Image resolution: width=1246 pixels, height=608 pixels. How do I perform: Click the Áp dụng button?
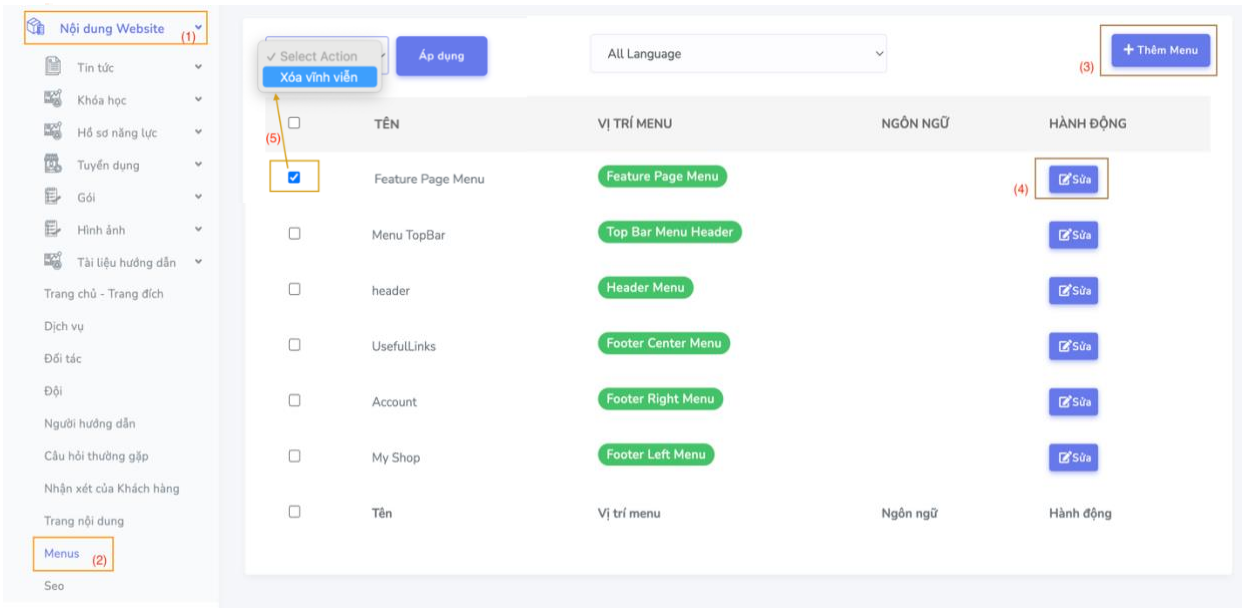click(x=441, y=56)
